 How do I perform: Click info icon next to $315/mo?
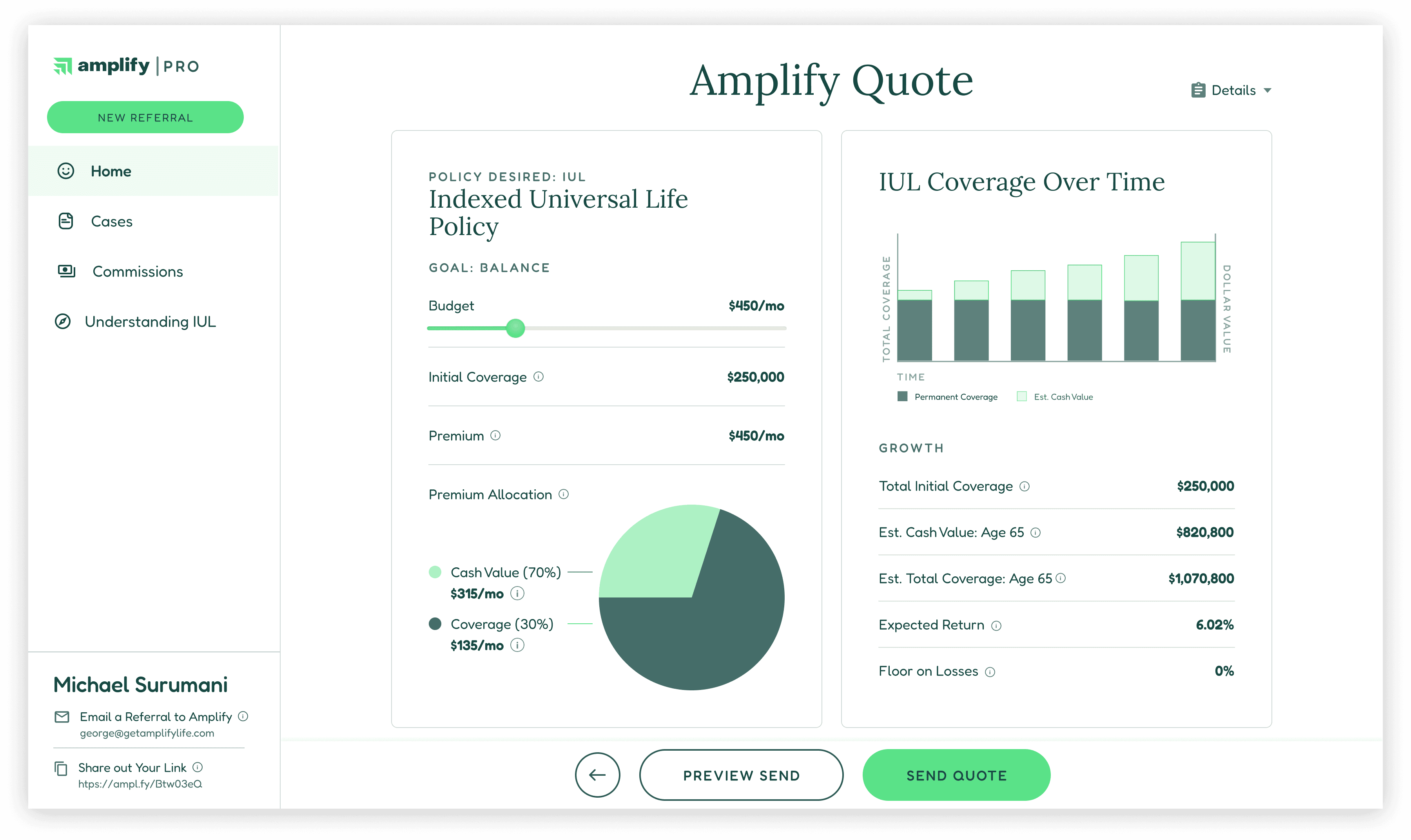517,593
